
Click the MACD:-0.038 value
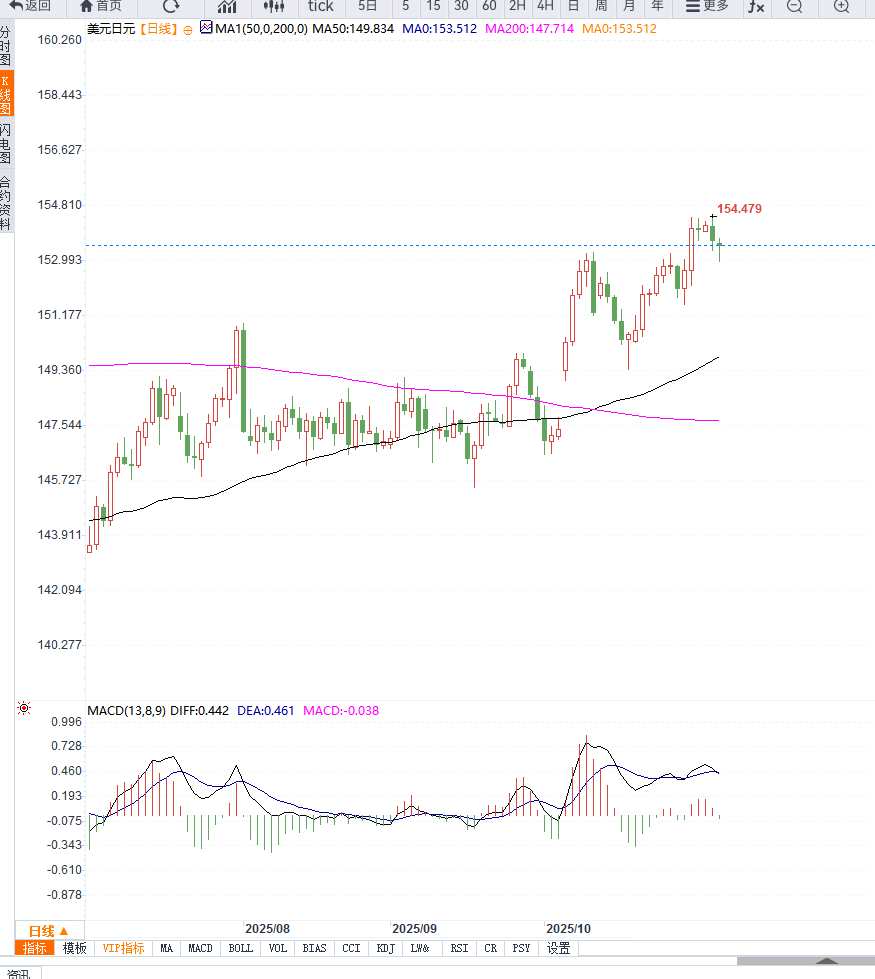click(341, 711)
